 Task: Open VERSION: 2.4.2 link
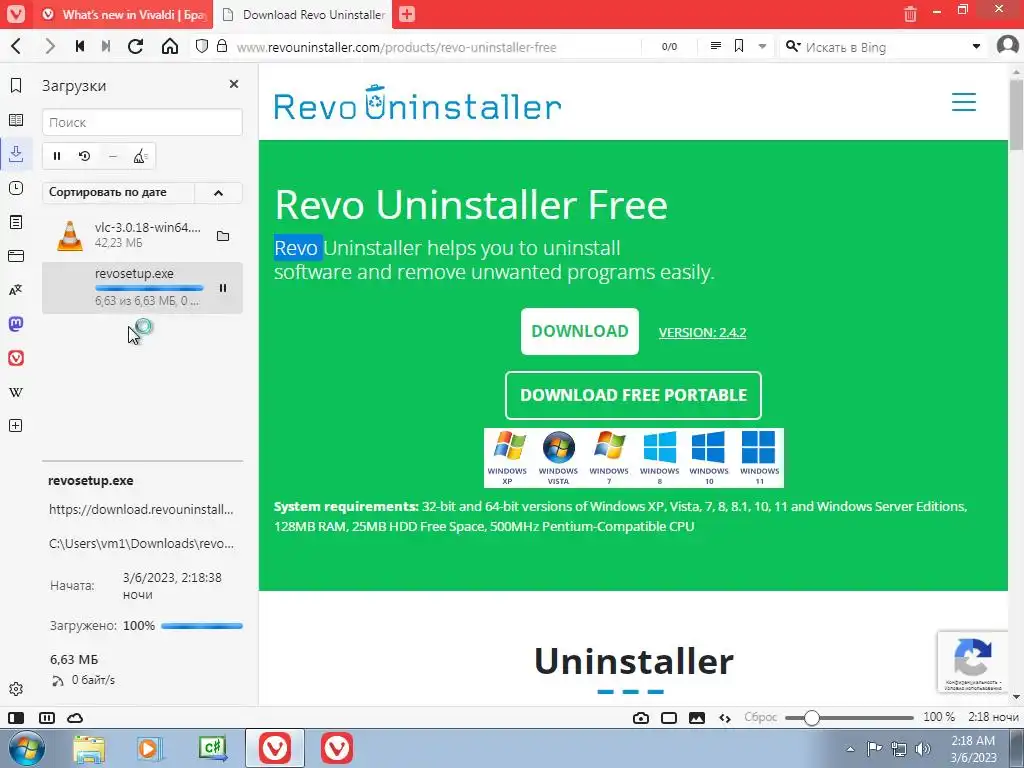[x=702, y=332]
